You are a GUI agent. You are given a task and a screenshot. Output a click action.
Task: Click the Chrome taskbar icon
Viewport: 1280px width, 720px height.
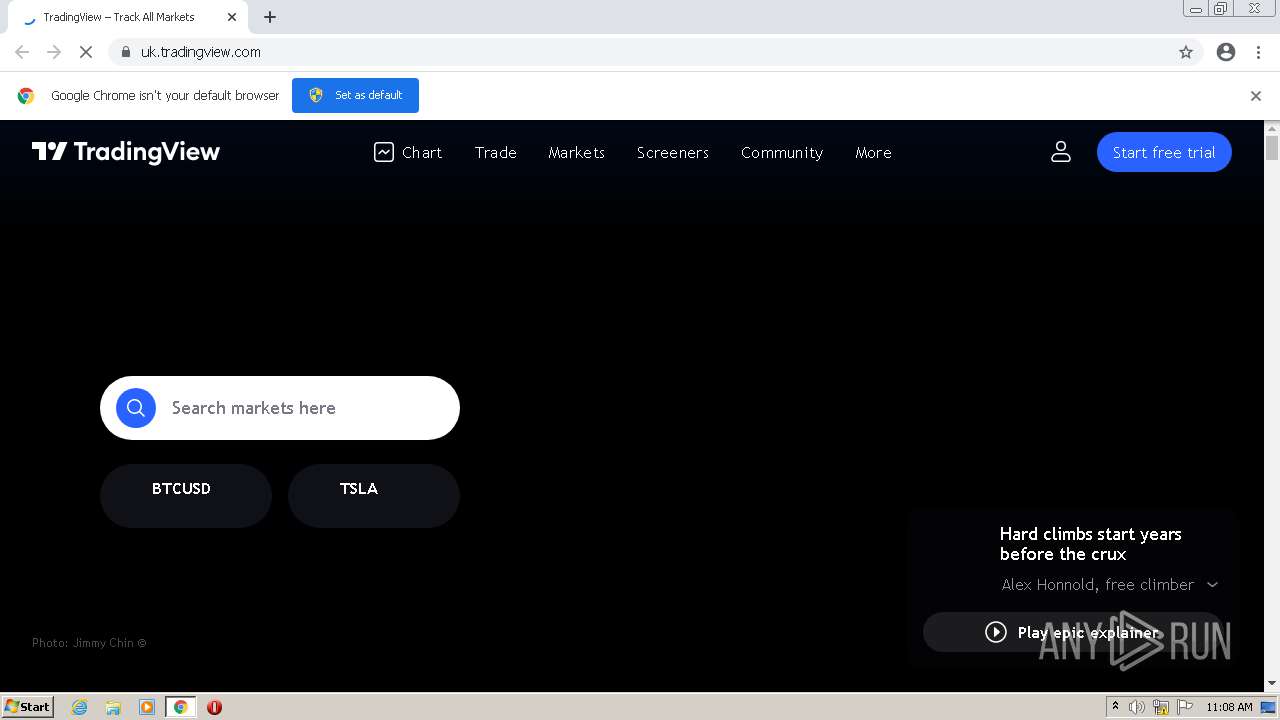coord(180,707)
